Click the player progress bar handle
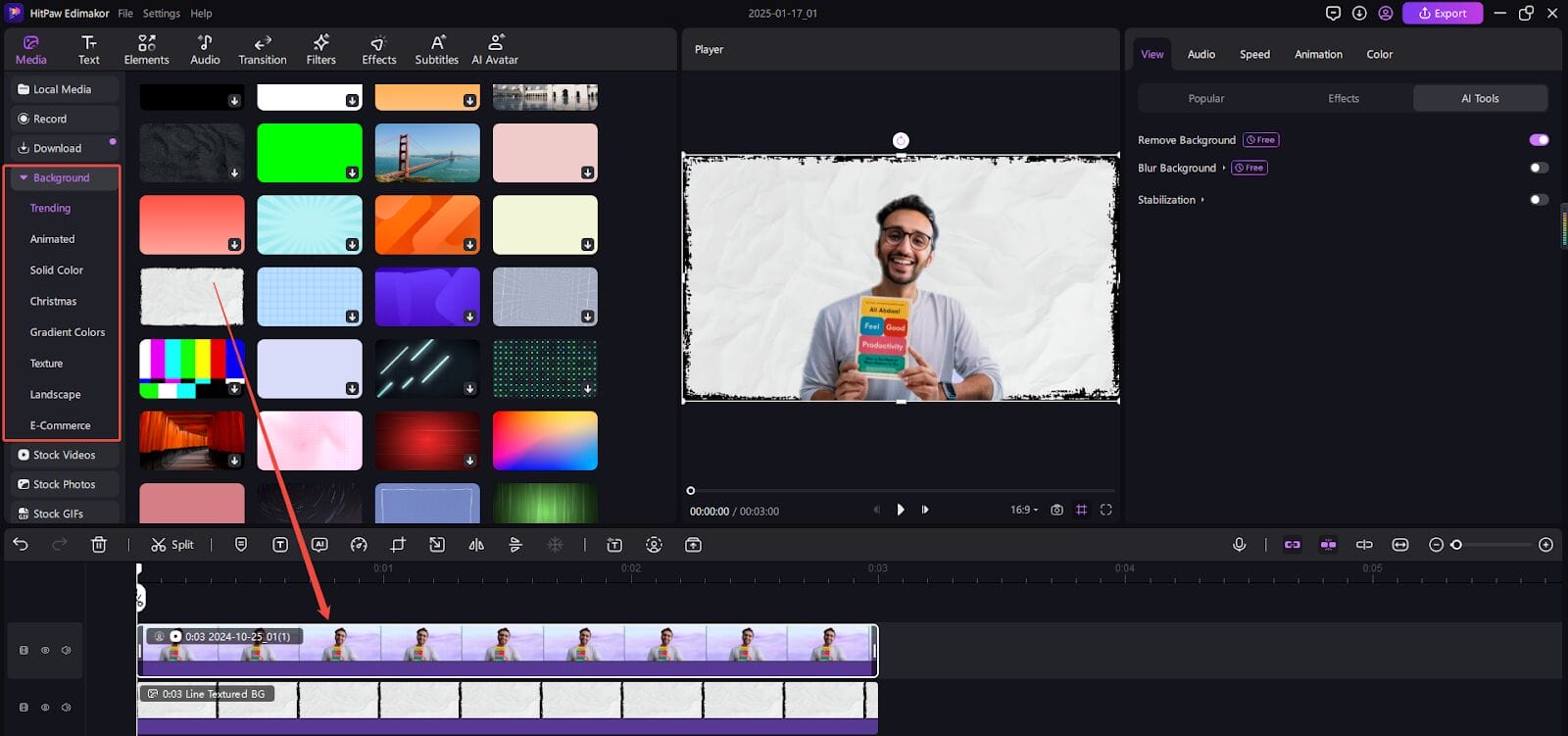 (691, 490)
